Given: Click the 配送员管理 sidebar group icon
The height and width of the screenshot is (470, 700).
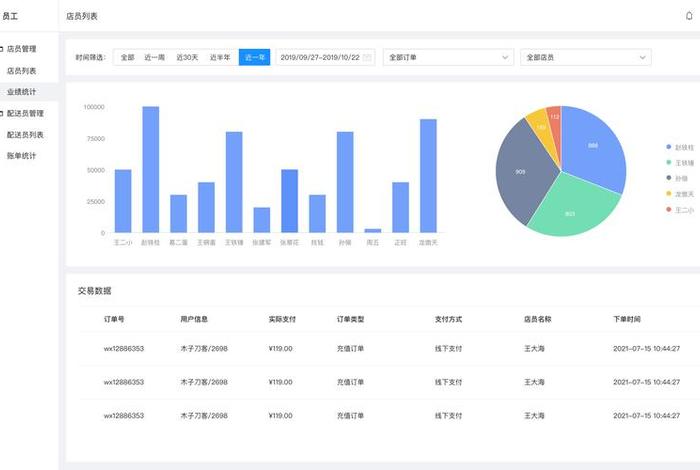Looking at the screenshot, I should pyautogui.click(x=2, y=113).
